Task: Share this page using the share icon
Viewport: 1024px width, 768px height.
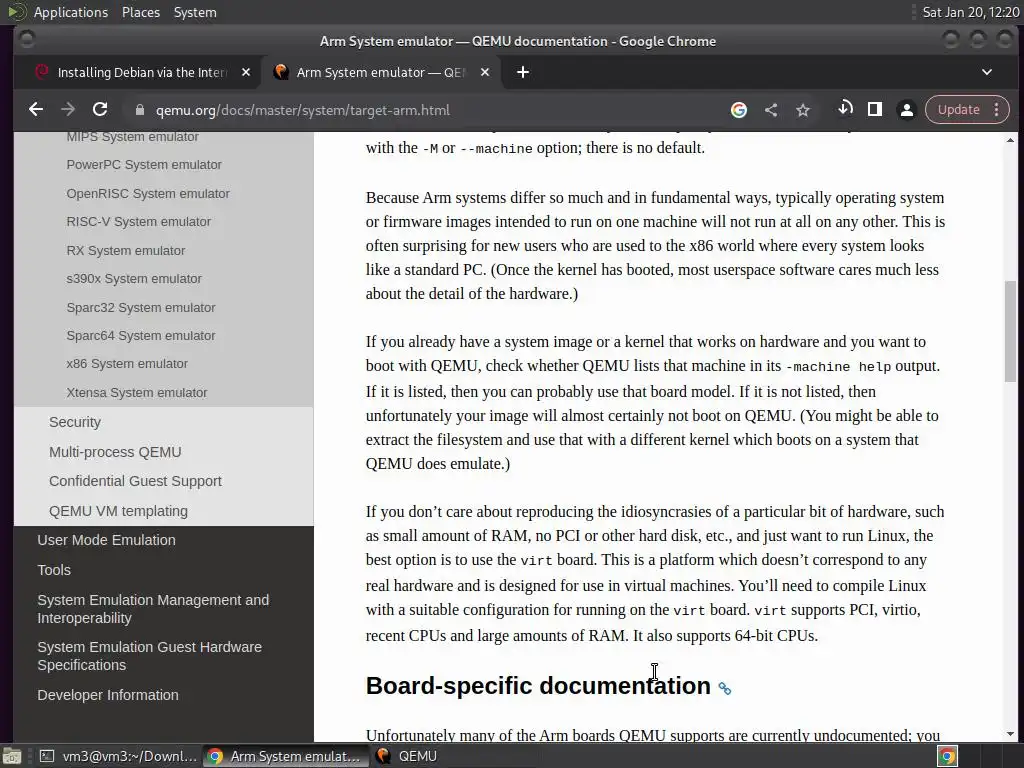Action: point(771,110)
